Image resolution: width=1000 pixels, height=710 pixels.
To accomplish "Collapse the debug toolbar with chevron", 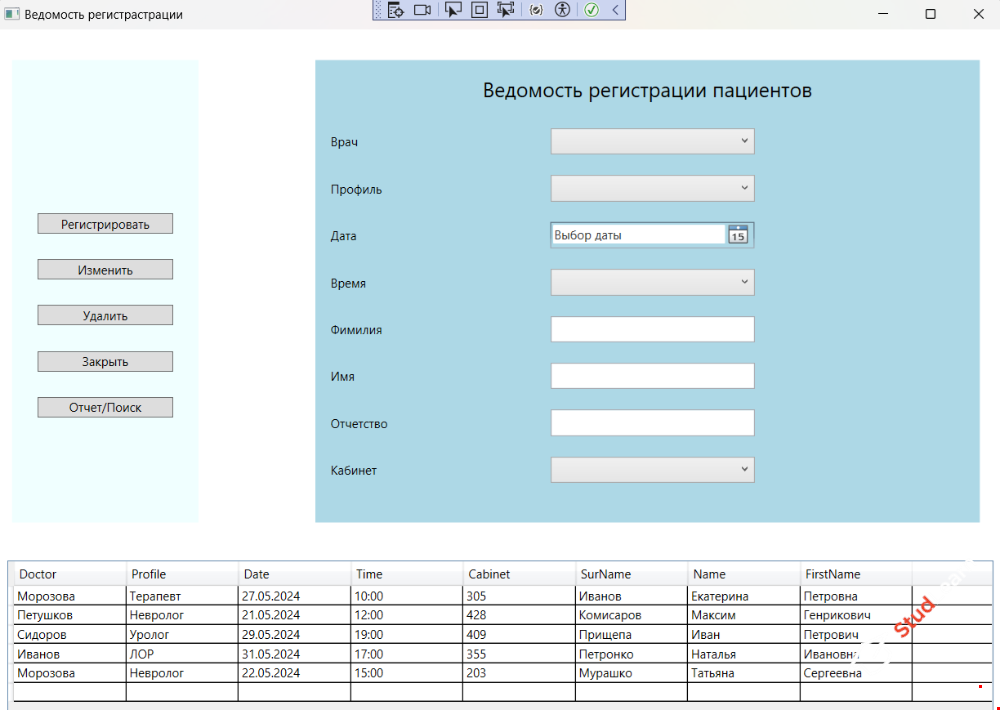I will click(x=615, y=10).
